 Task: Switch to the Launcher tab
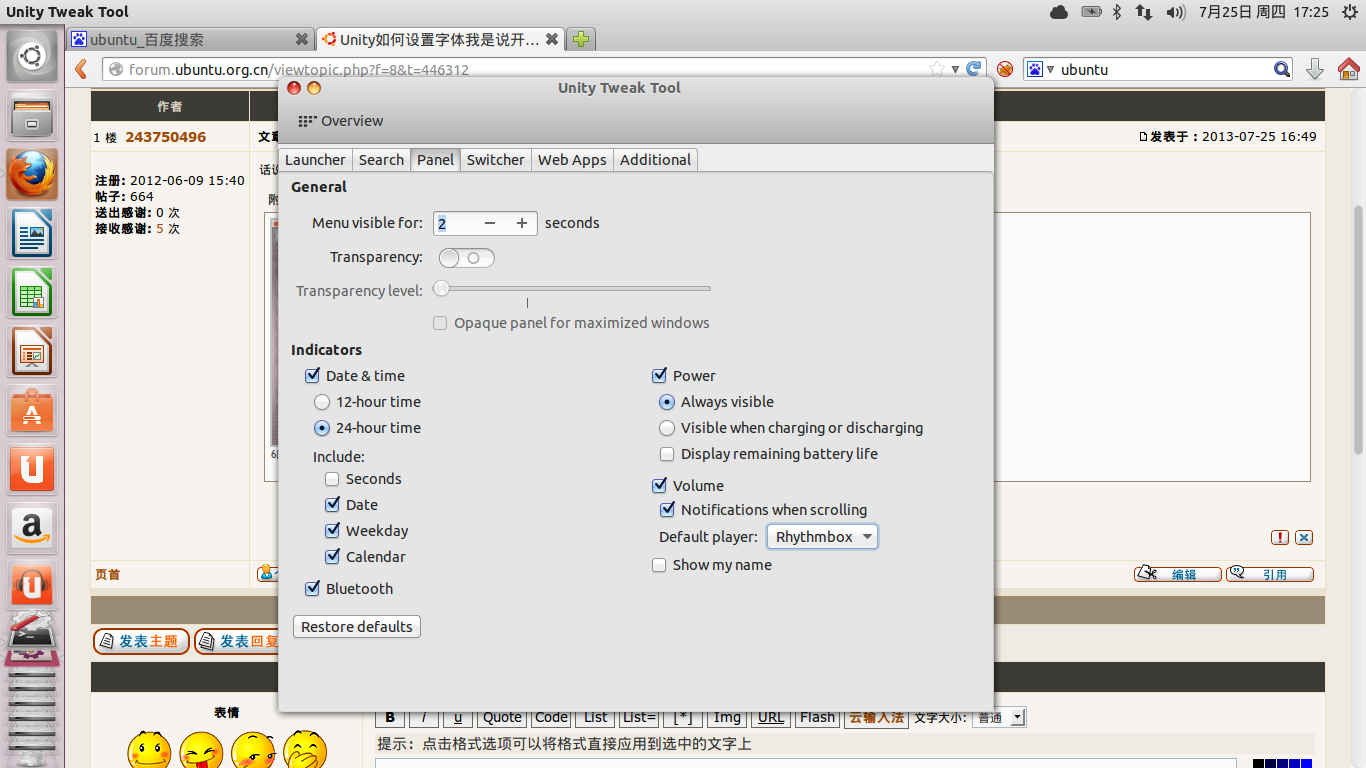pos(315,160)
